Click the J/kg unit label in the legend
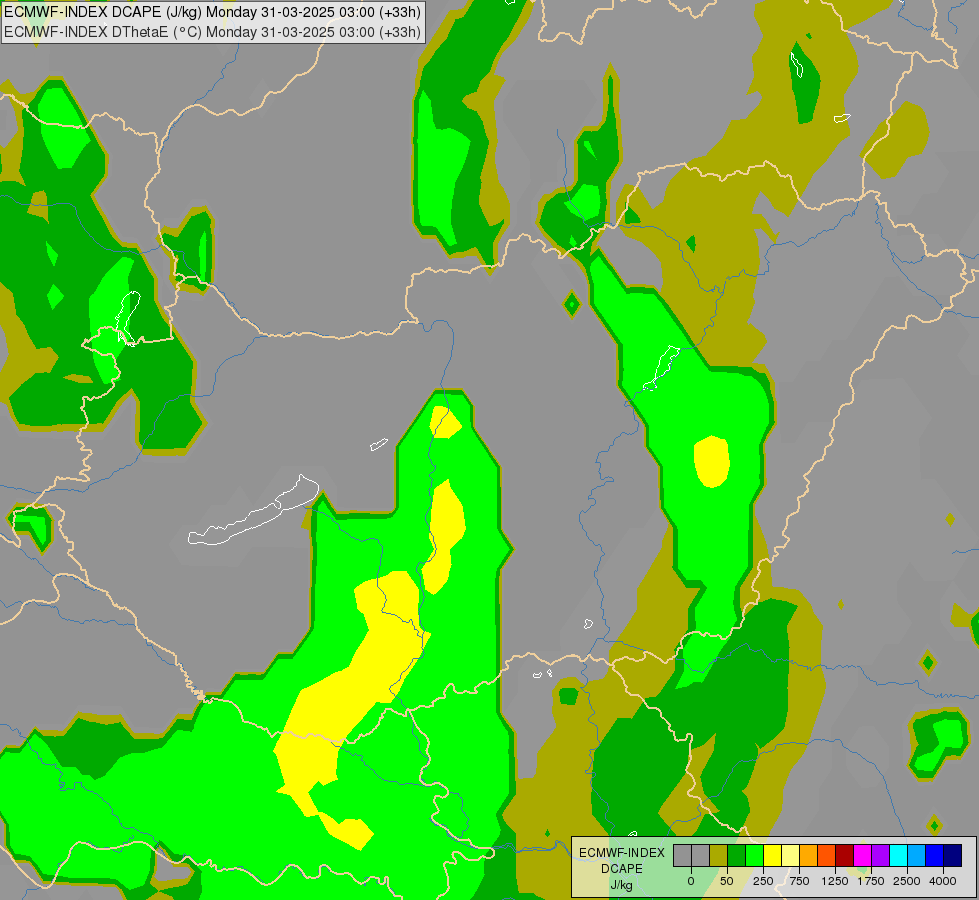This screenshot has width=979, height=900. (x=621, y=886)
